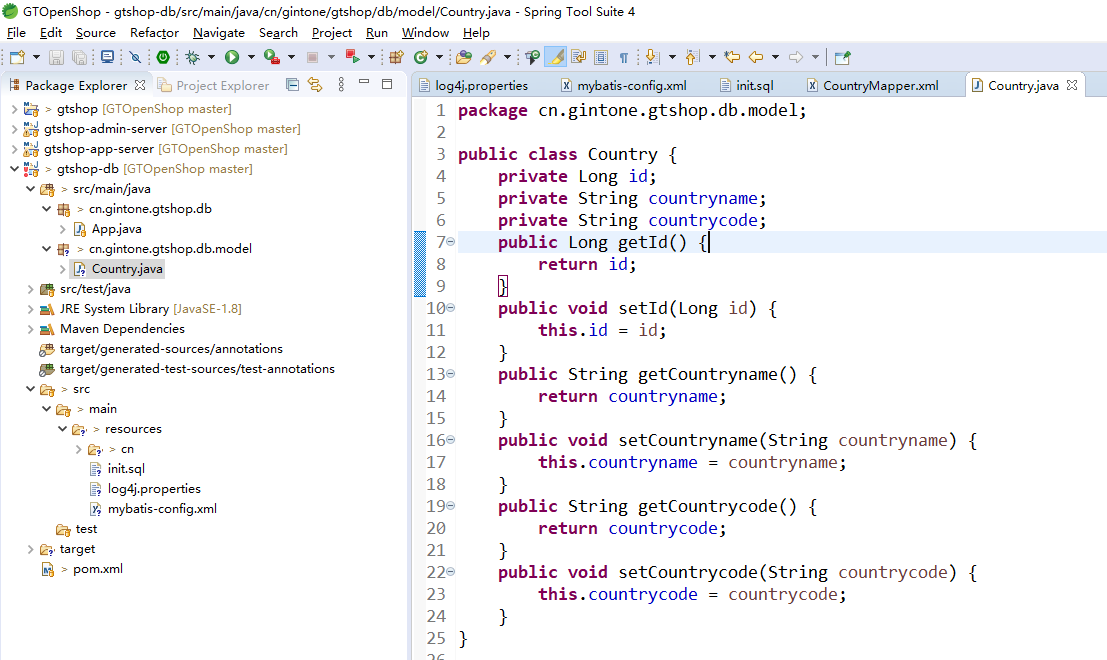This screenshot has height=660, width=1107.
Task: Switch to the CountryMapper.xml editor tab
Action: 880,86
